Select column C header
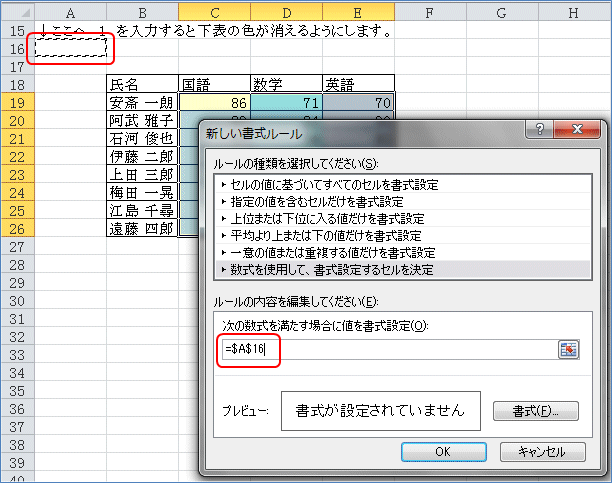Screen dimensions: 612x483 pos(214,12)
